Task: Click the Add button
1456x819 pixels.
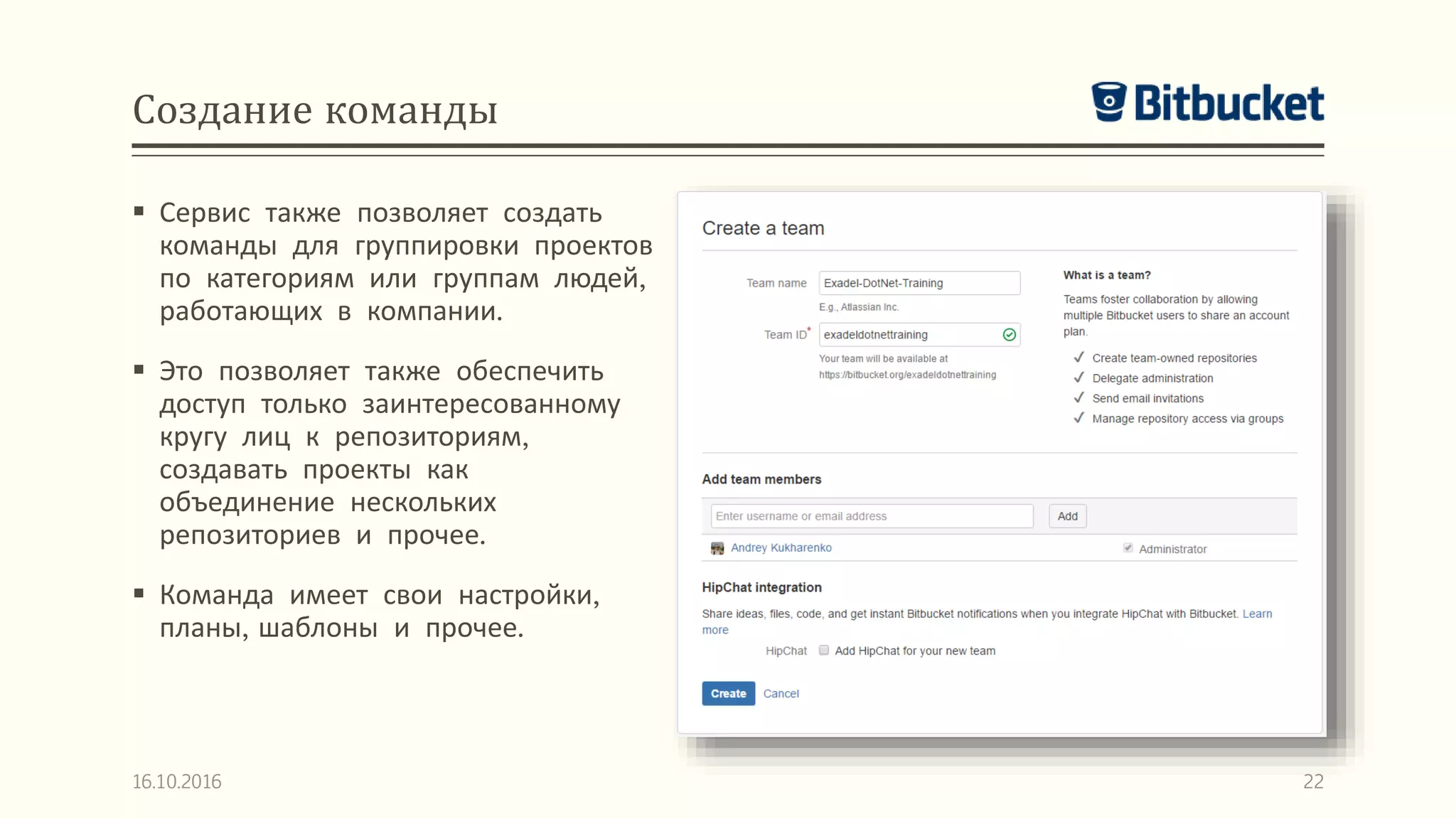Action: [x=1067, y=516]
